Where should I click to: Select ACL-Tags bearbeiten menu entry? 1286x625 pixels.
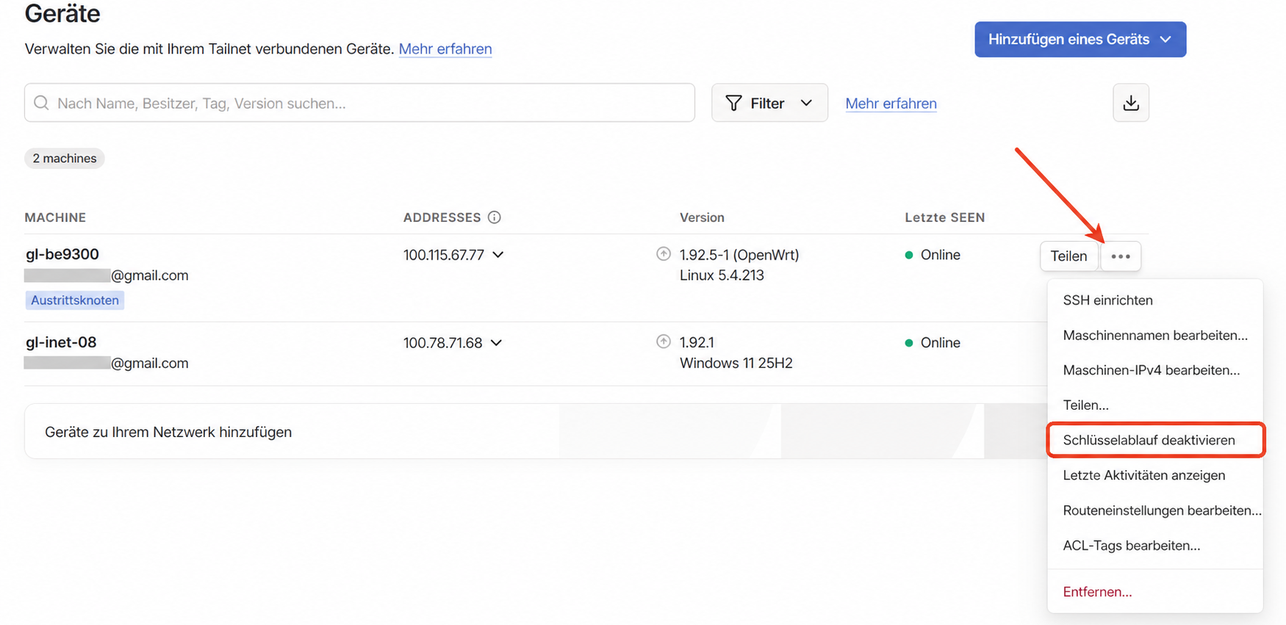(1131, 545)
